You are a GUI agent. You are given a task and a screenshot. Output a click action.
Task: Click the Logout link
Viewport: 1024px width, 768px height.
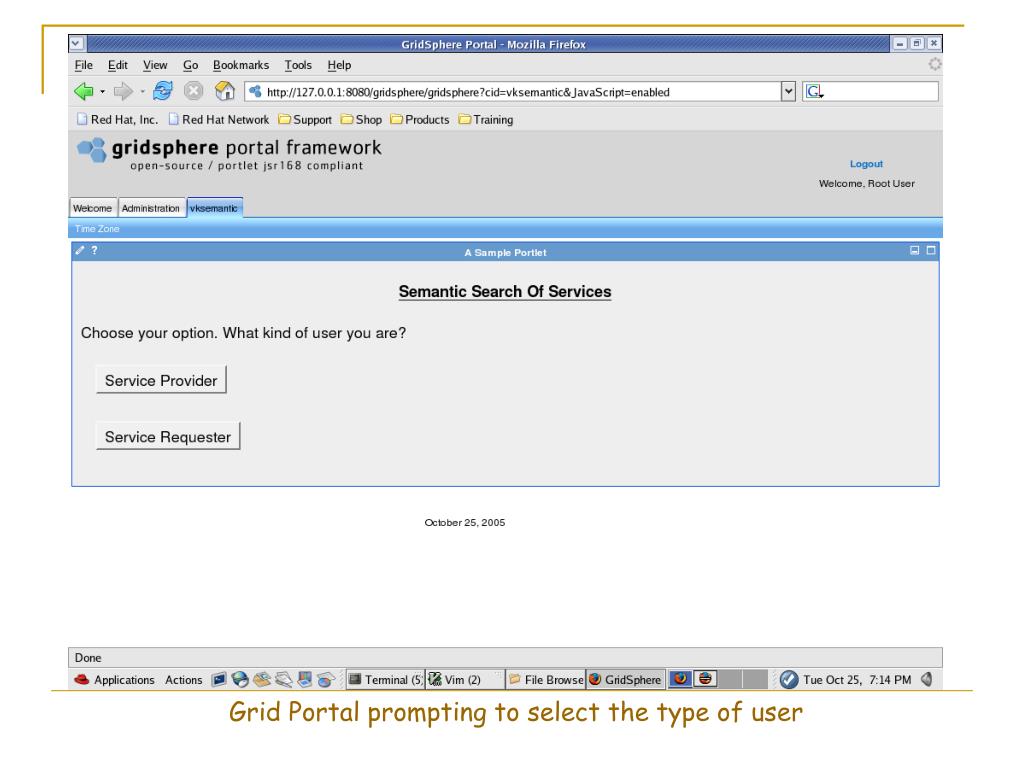(866, 164)
